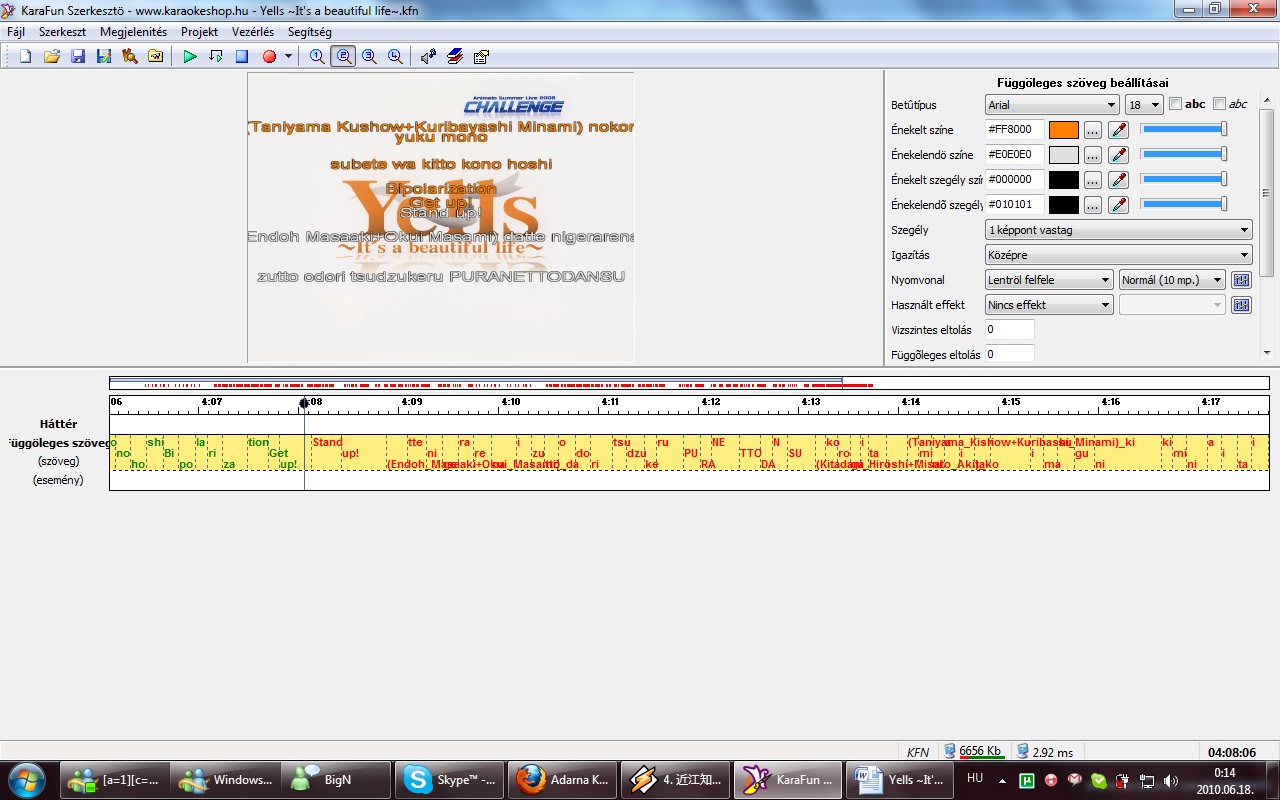Open the Windows Start menu
The width and height of the screenshot is (1280, 800).
point(25,780)
